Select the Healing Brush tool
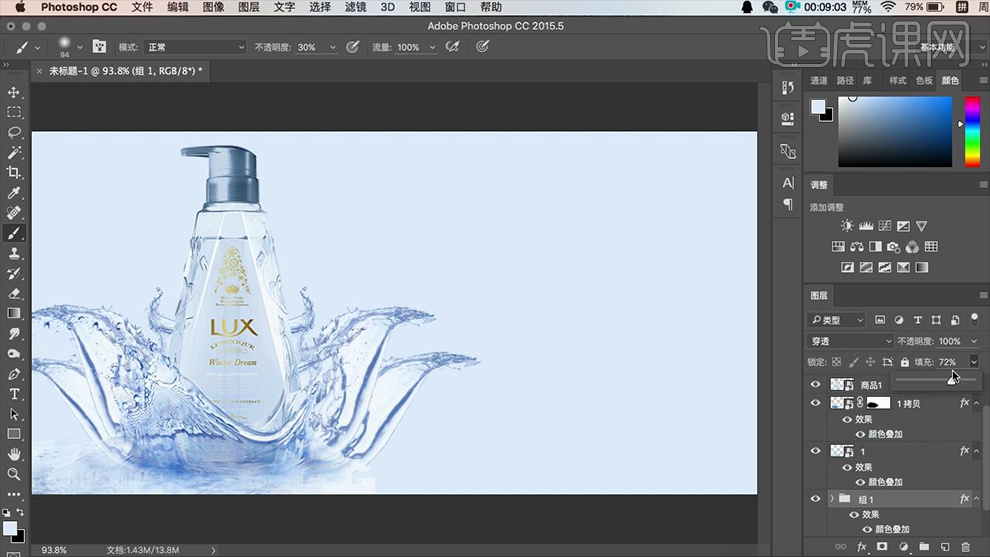Viewport: 990px width, 557px height. (14, 213)
